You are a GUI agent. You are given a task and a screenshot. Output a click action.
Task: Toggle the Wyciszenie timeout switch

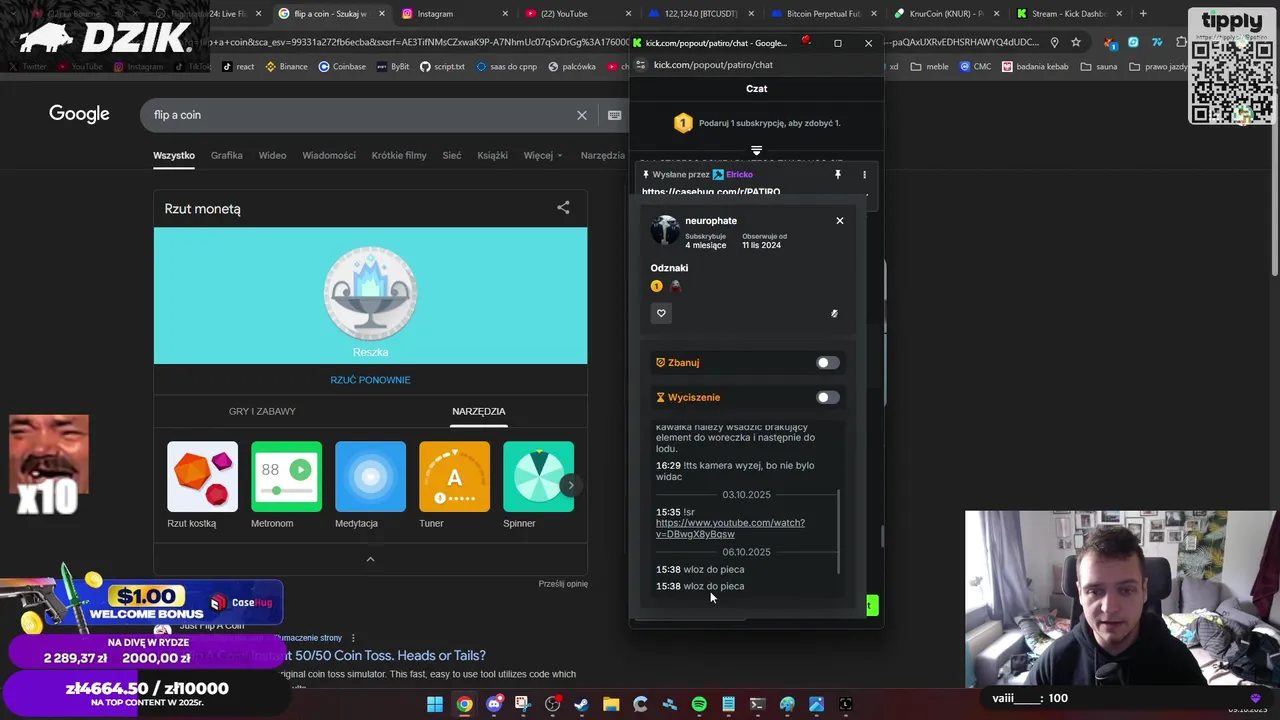[x=827, y=397]
